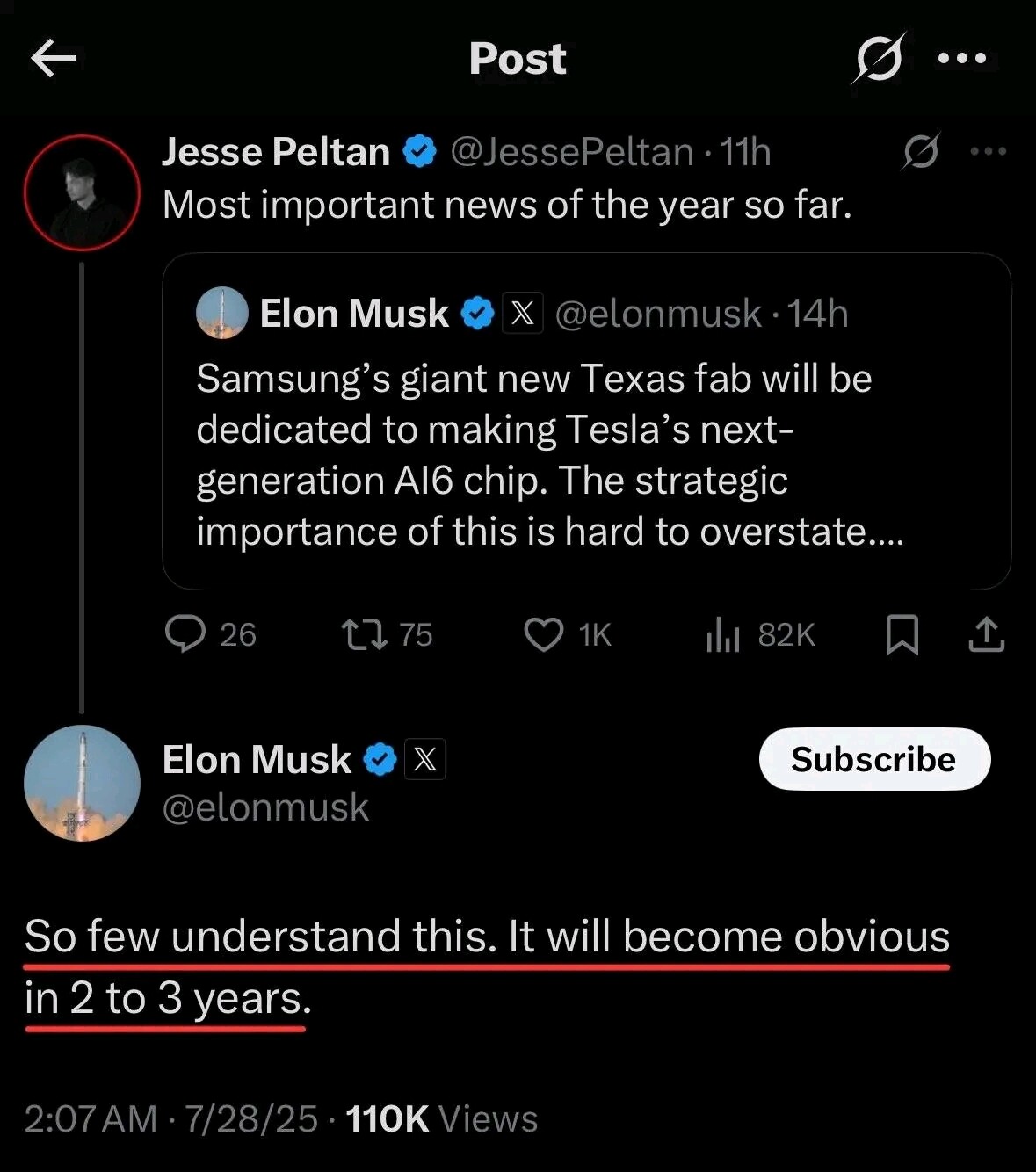The height and width of the screenshot is (1172, 1036).
Task: Tap the @elonmusk handle below the name
Action: point(265,807)
